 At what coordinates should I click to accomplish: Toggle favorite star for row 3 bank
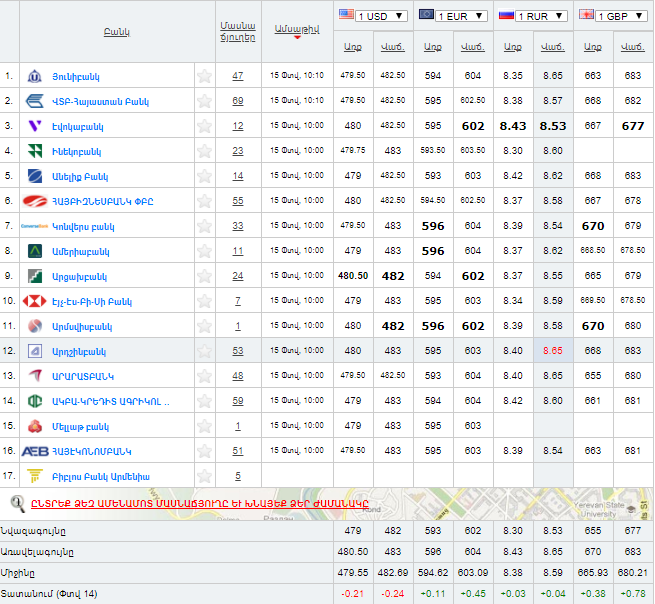pyautogui.click(x=204, y=126)
